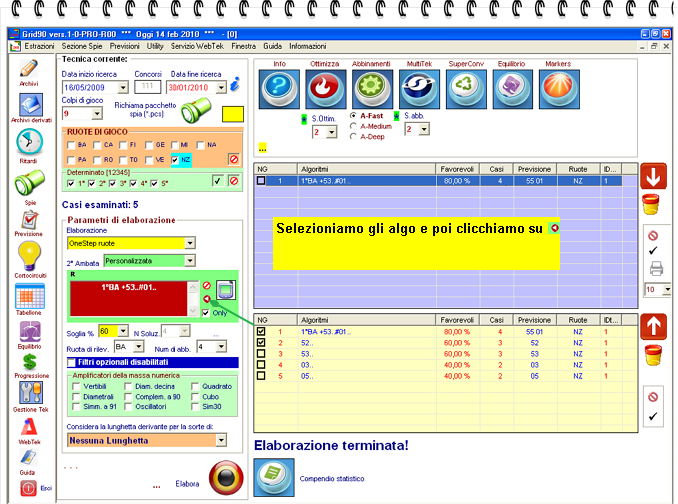Click the Concorsi input field
This screenshot has width=678, height=504.
[147, 88]
